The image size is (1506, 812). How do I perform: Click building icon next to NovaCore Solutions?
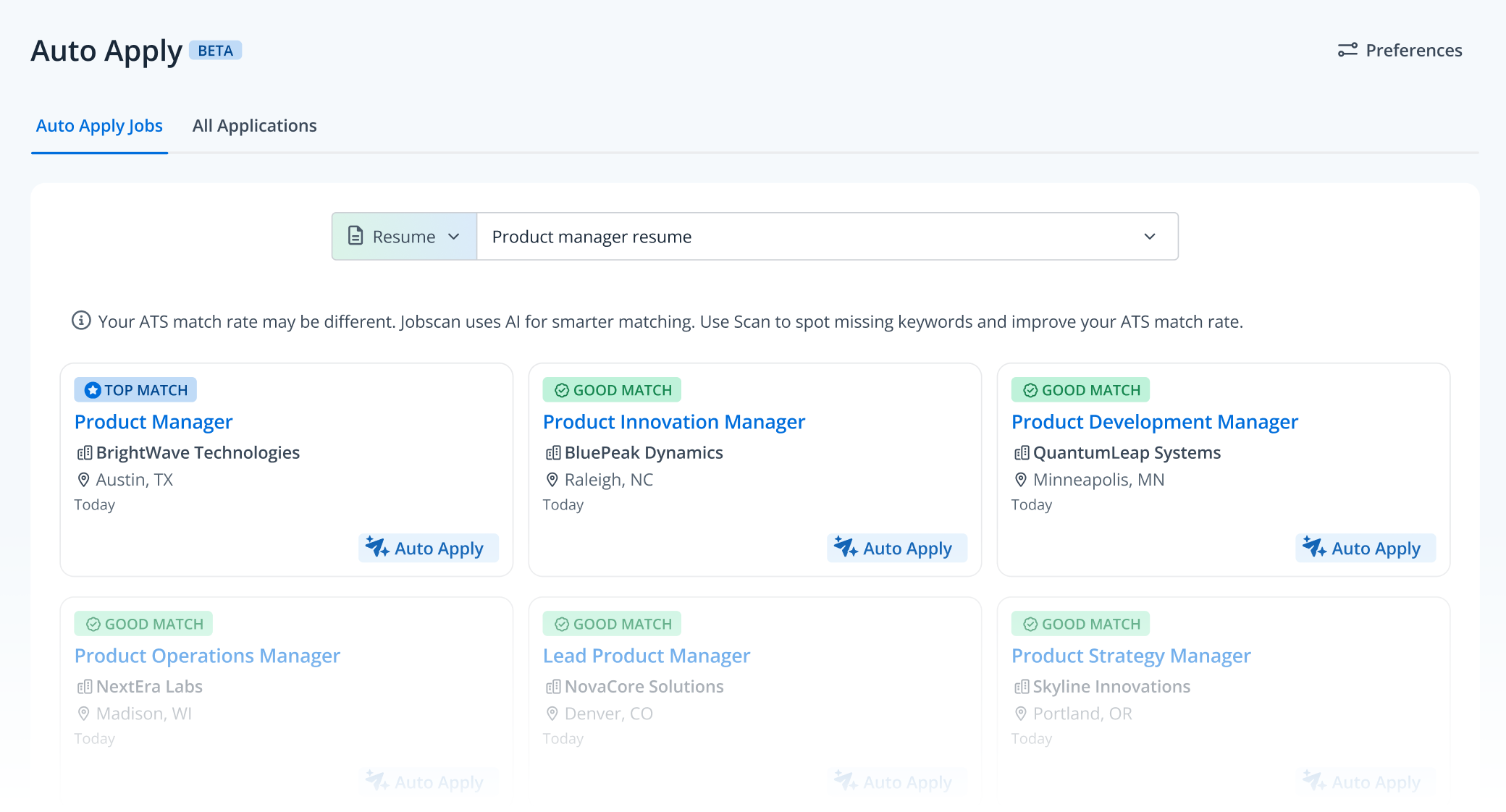(553, 687)
